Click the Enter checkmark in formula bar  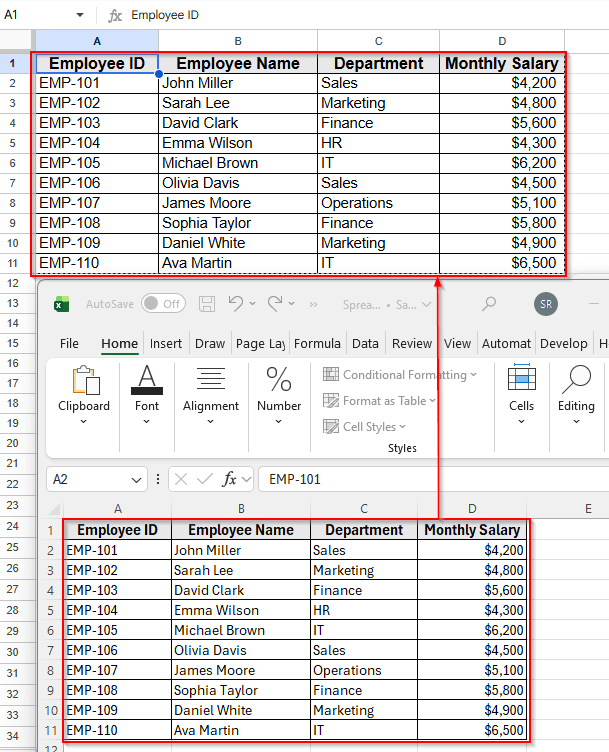coord(205,479)
